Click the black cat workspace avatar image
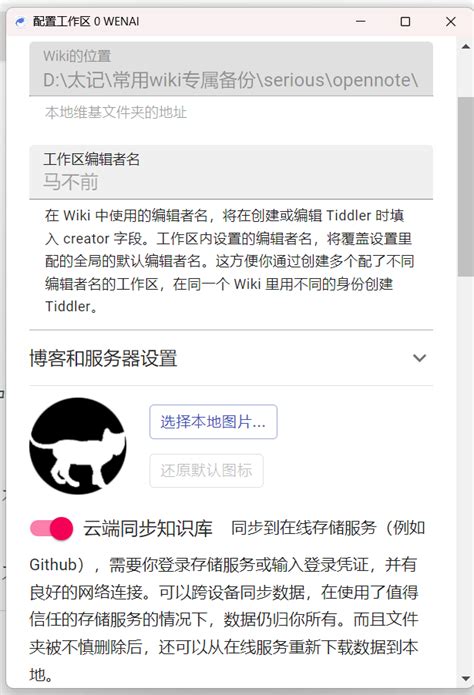The height and width of the screenshot is (695, 474). pyautogui.click(x=78, y=445)
